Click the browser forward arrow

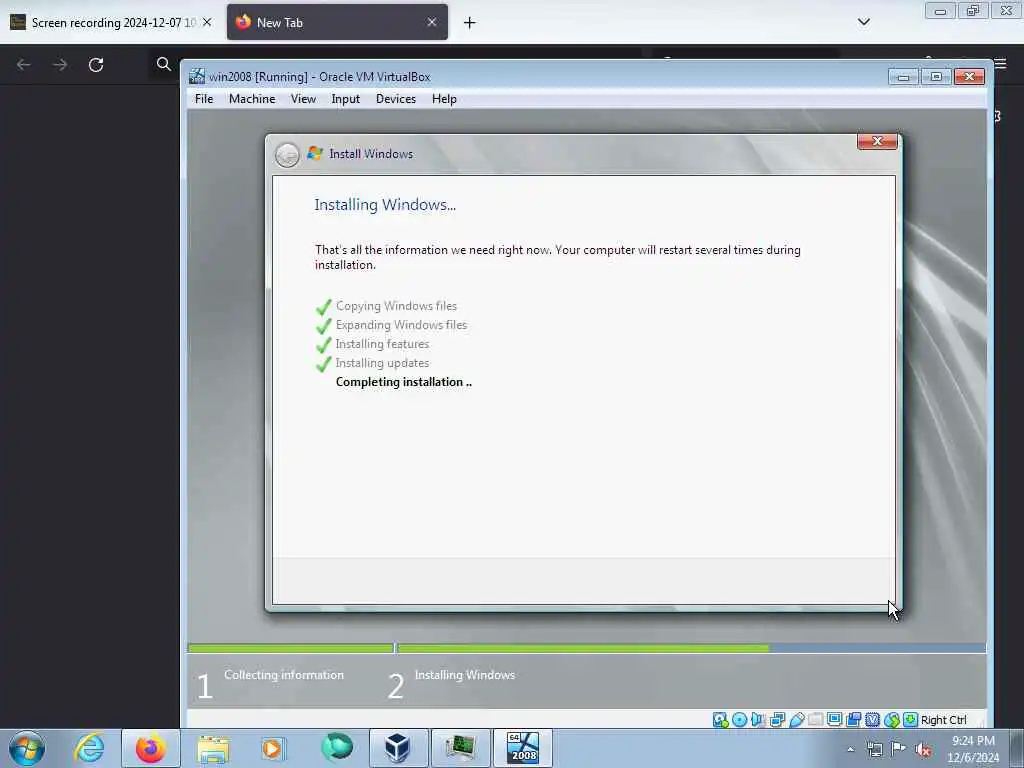60,65
